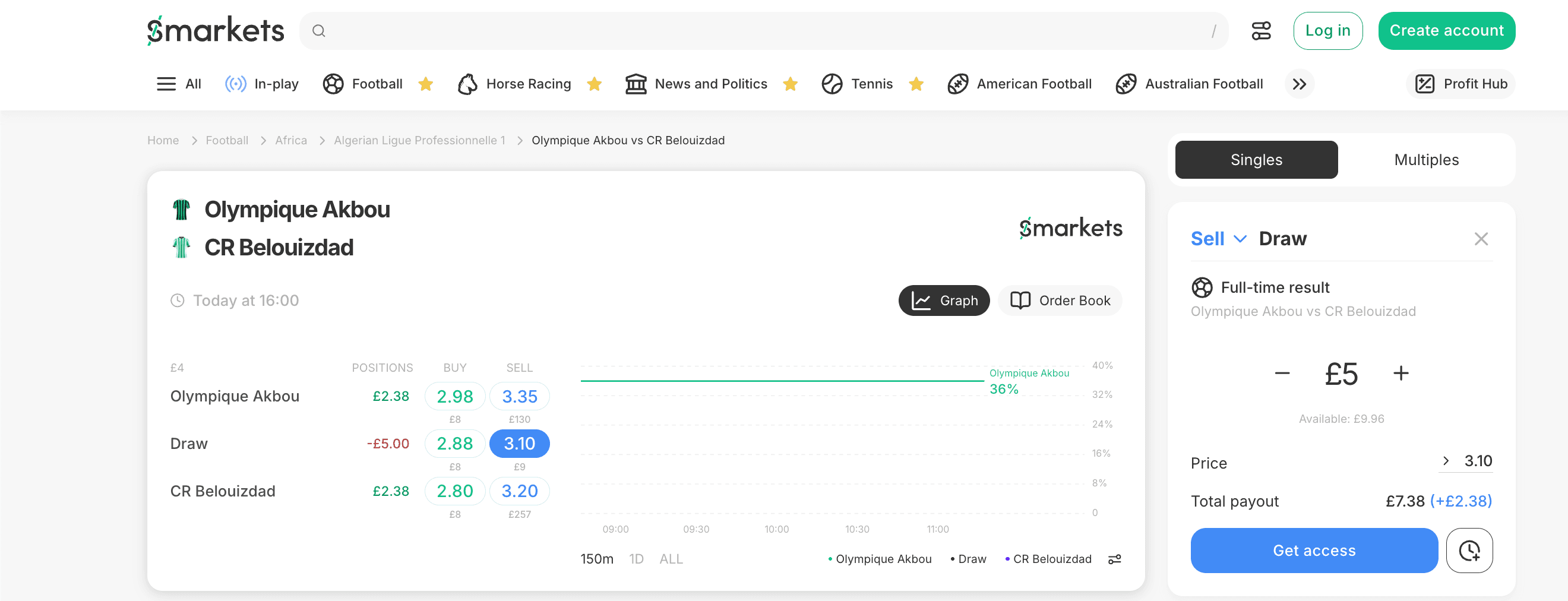Select the Singles tab
Image resolution: width=1568 pixels, height=601 pixels.
pos(1256,160)
